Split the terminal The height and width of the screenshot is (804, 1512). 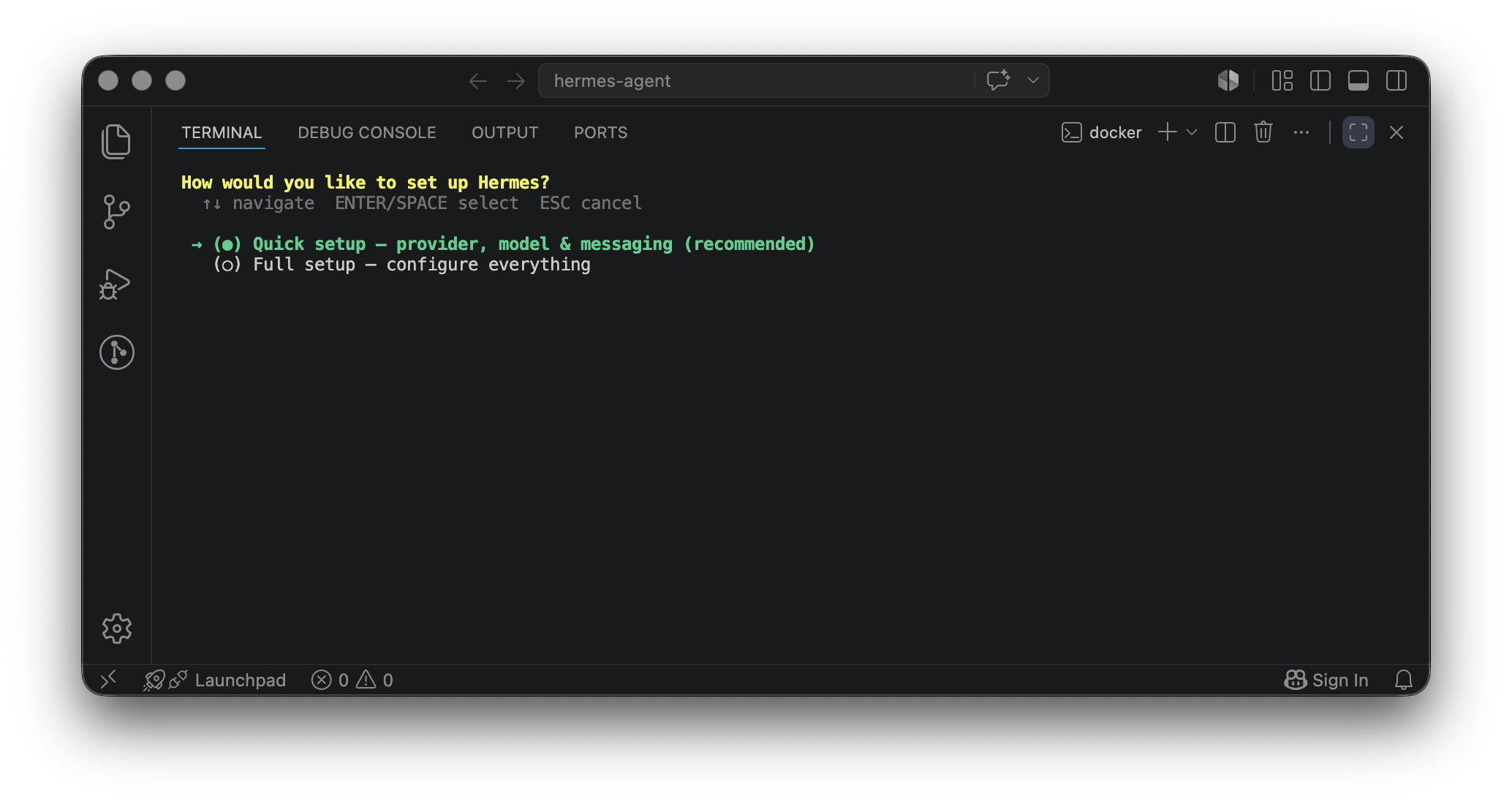[1225, 132]
